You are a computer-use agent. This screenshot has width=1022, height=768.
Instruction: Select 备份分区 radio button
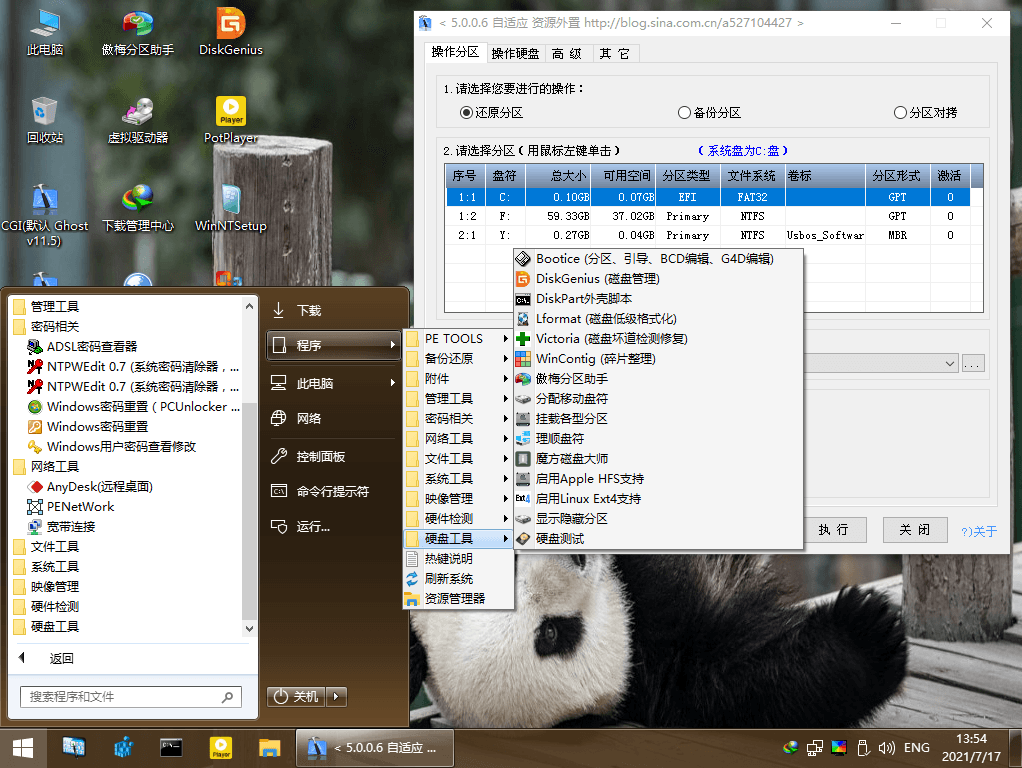point(709,113)
